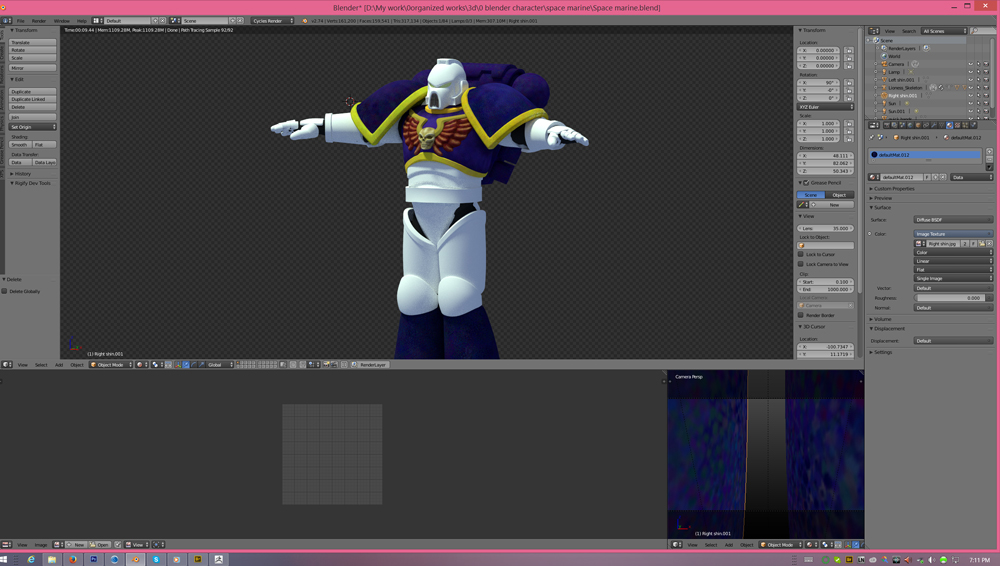Expand the Custom Properties panel
The image size is (1000, 566).
[x=892, y=188]
